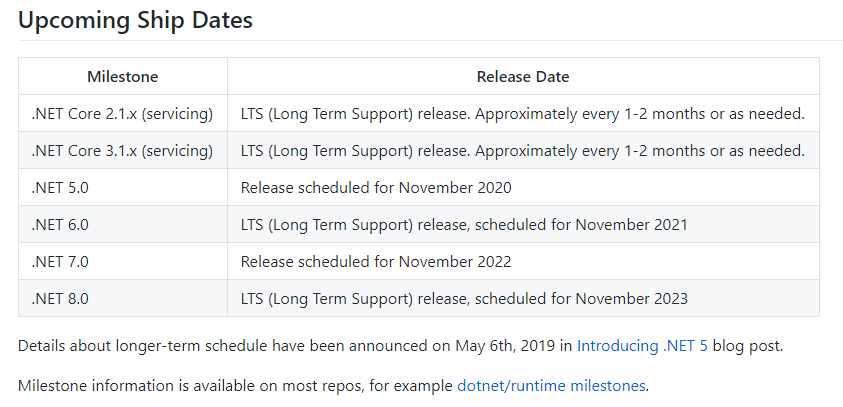Click the November 2022 release date text
This screenshot has width=843, height=407.
(376, 261)
